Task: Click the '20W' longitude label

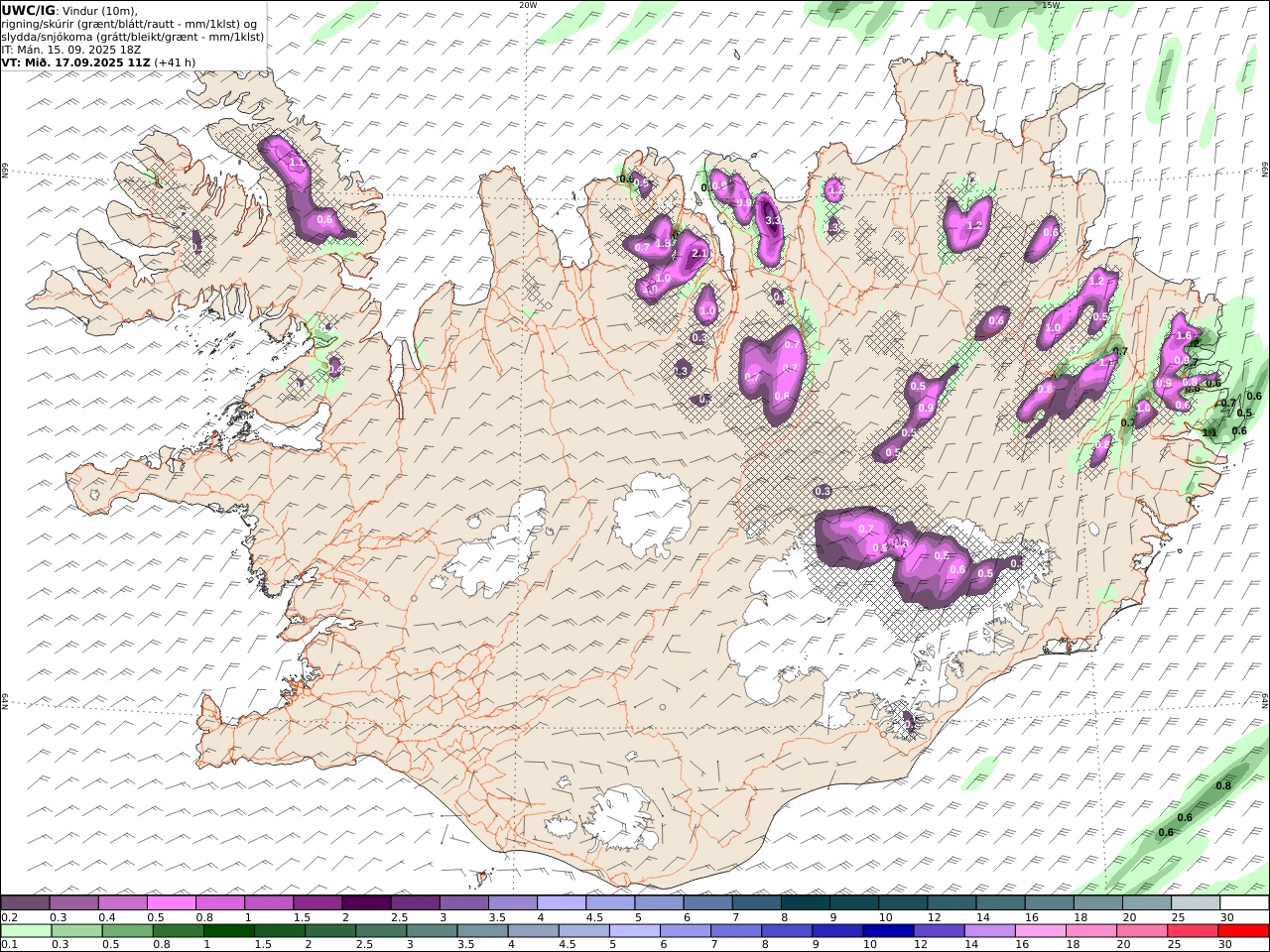Action: 528,5
